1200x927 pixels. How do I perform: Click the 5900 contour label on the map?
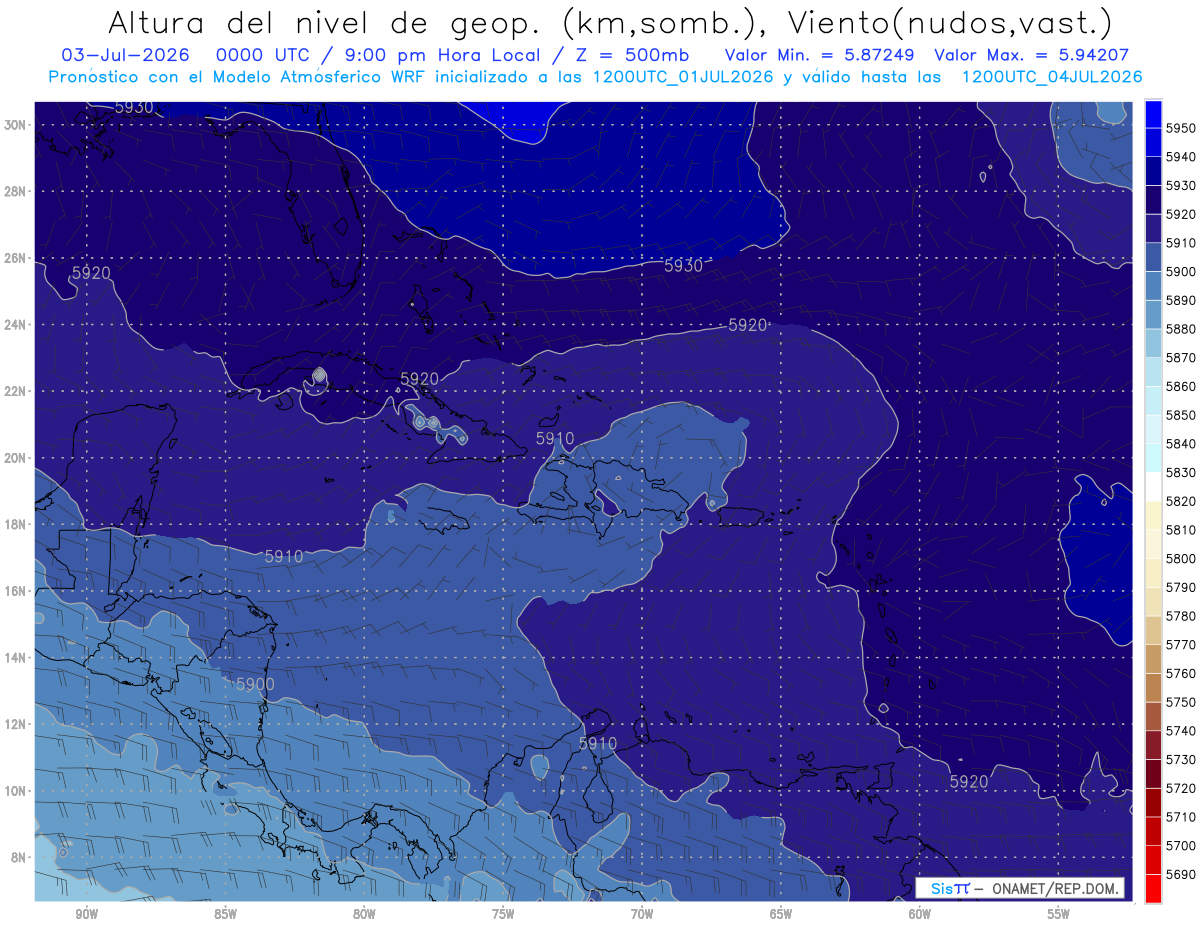[255, 684]
